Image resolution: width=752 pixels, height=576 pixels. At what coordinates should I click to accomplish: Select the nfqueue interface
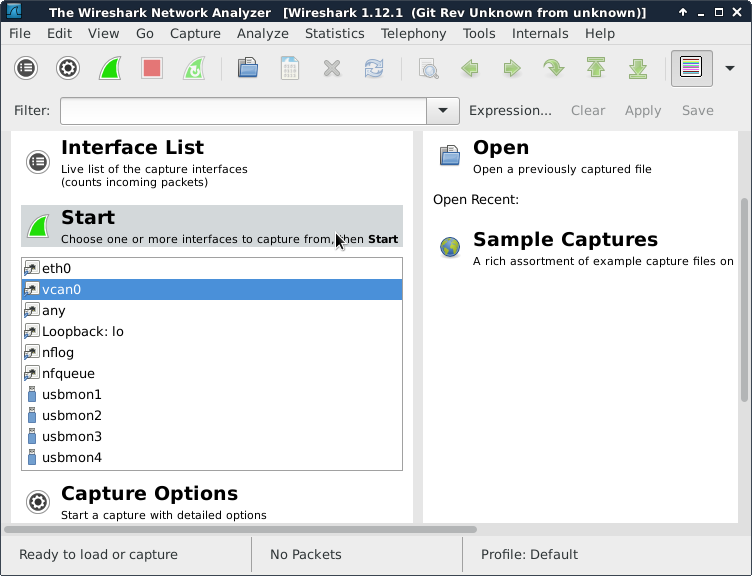point(212,374)
